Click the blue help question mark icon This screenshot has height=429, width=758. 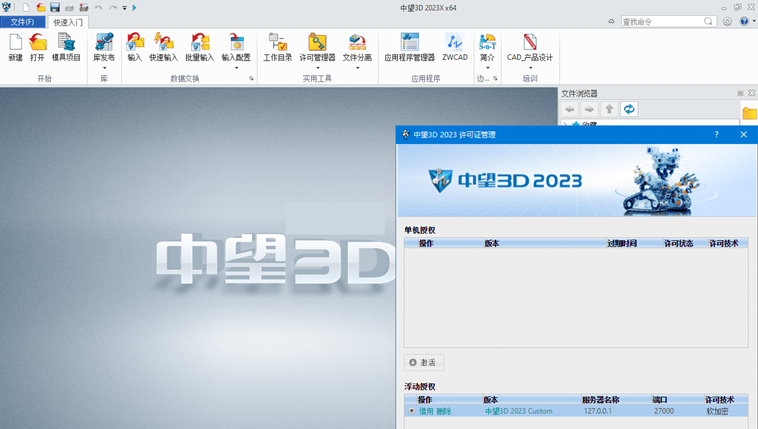point(744,21)
